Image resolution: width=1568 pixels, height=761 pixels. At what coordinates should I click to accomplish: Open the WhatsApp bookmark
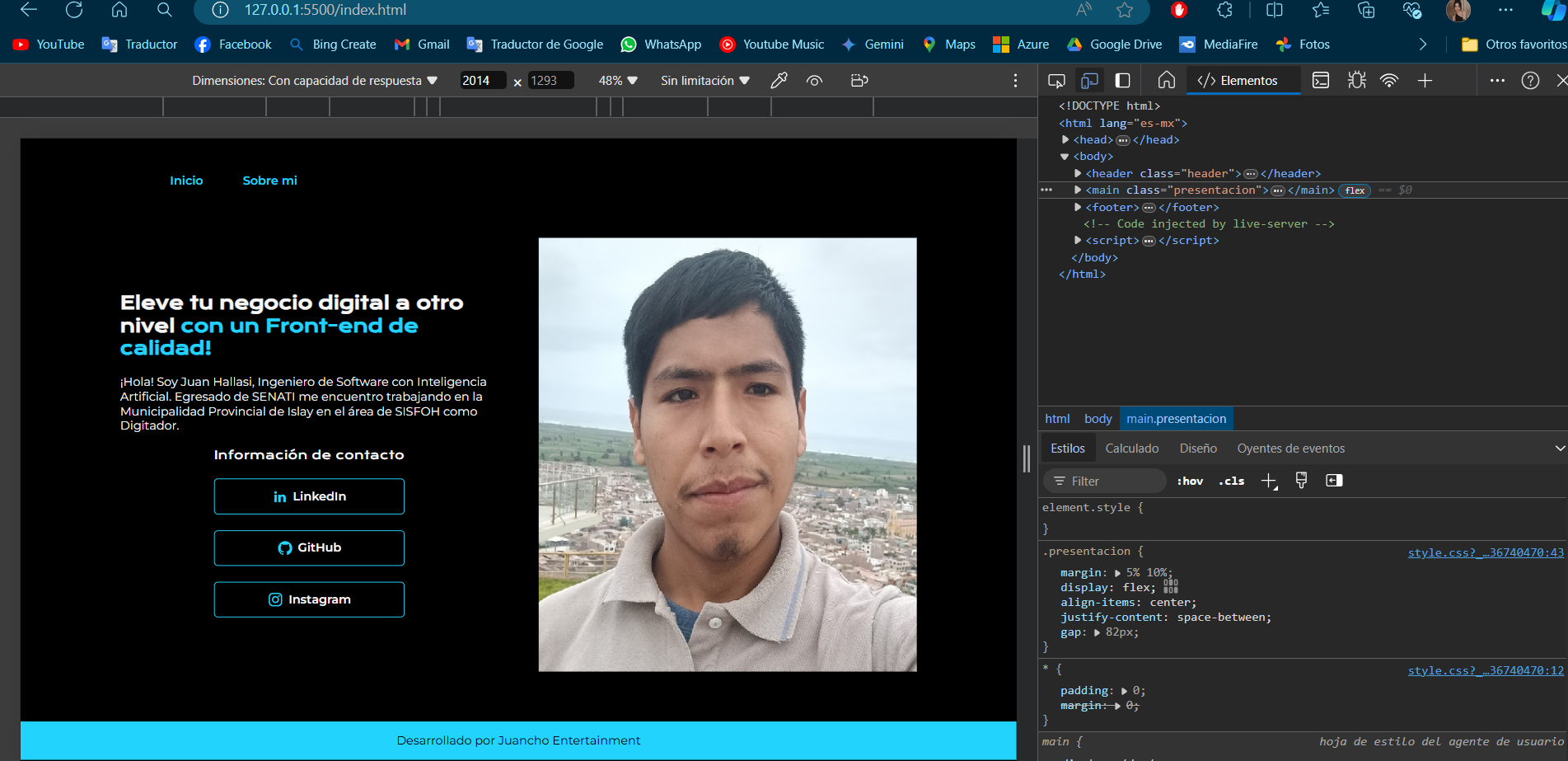click(x=661, y=45)
